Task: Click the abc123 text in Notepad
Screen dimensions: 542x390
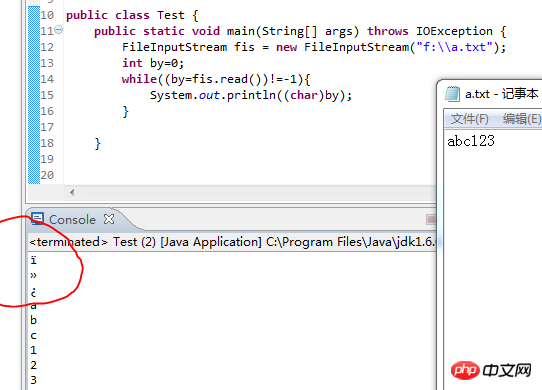Action: (x=471, y=141)
